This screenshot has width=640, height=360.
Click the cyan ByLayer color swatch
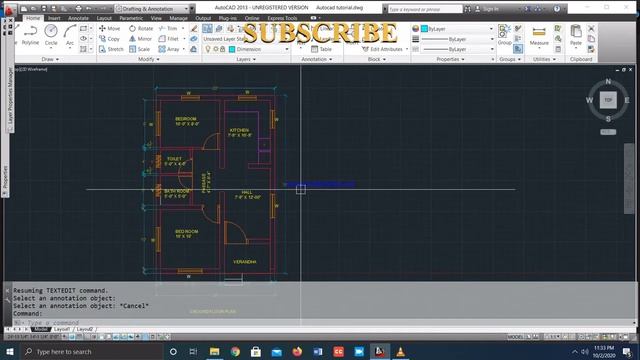pos(424,29)
